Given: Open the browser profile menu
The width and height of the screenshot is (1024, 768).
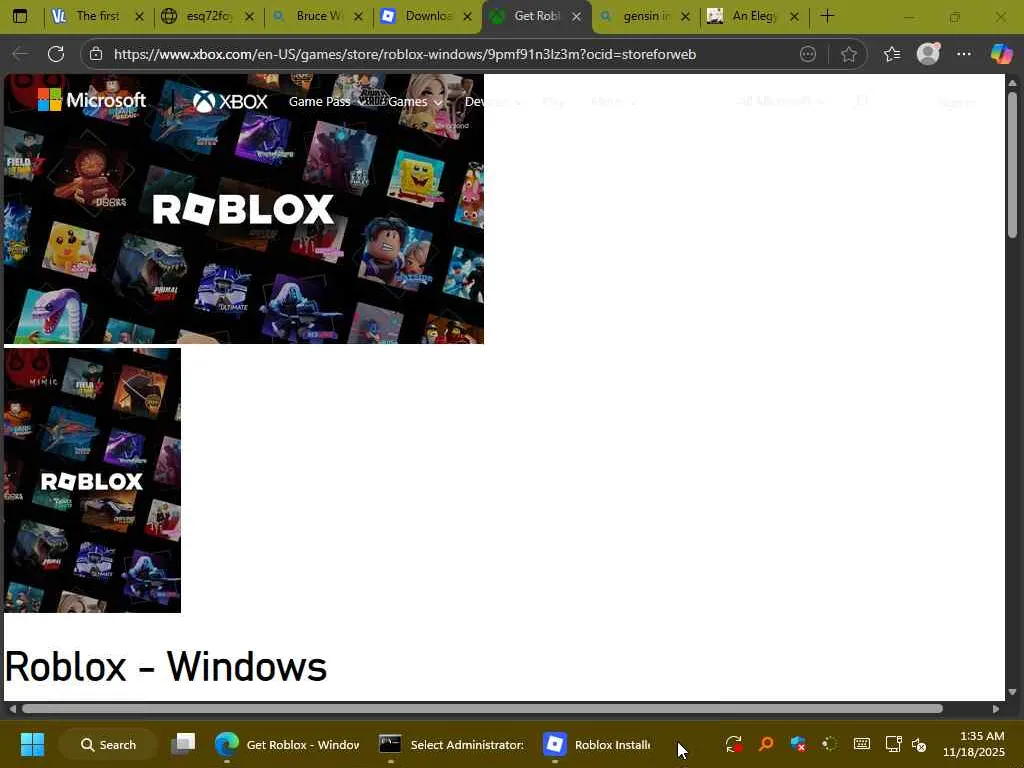Looking at the screenshot, I should [x=928, y=54].
